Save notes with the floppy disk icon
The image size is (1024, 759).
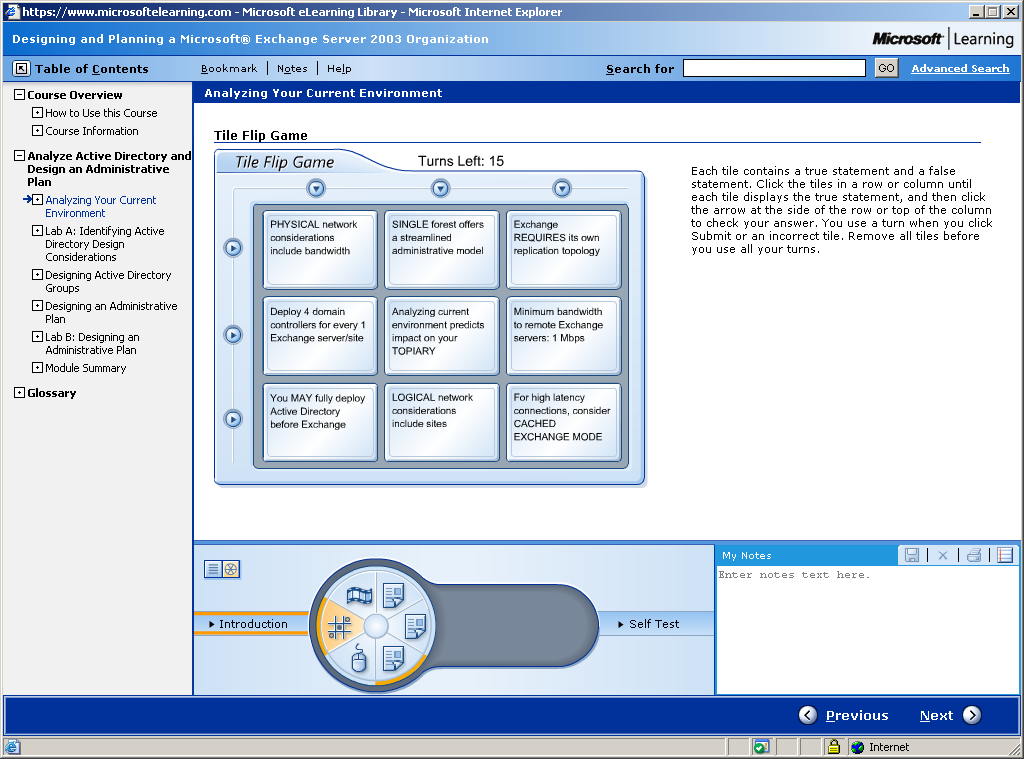point(912,555)
